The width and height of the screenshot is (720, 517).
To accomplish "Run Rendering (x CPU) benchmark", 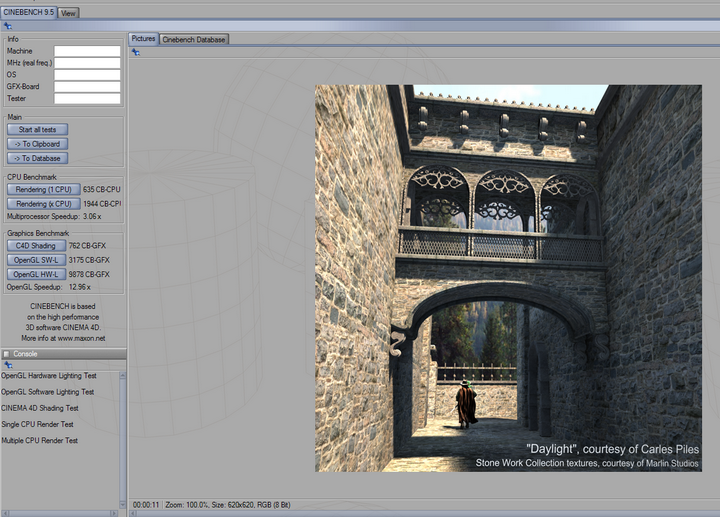I will click(x=44, y=203).
